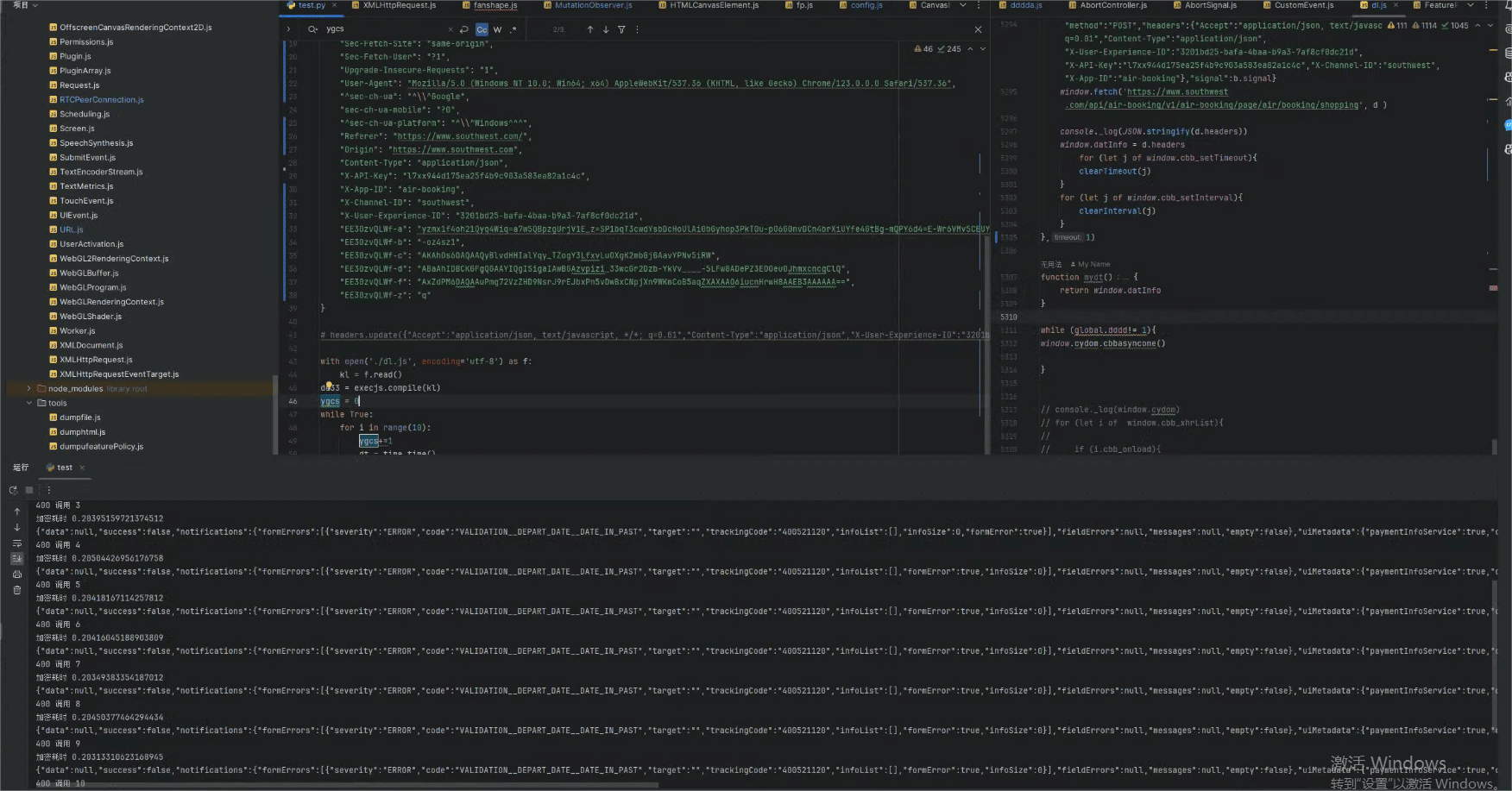Show hidden tabs in left editor
The width and height of the screenshot is (1512, 791).
[x=963, y=5]
